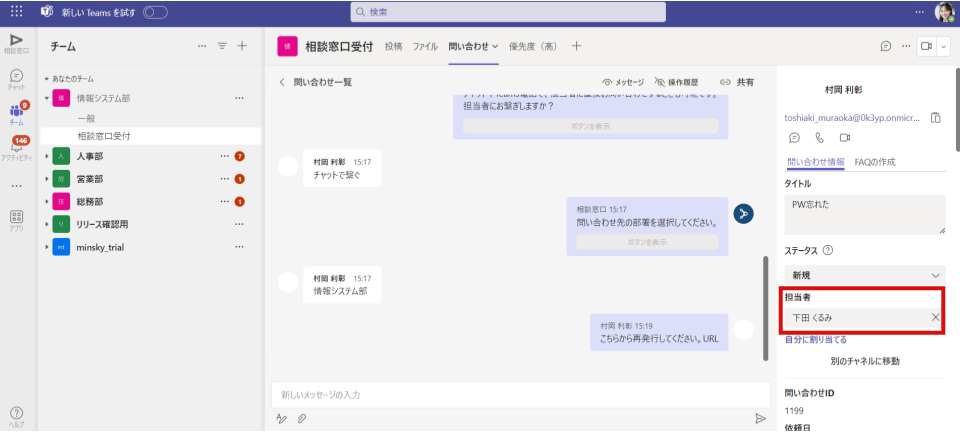
Task: Click the 新しいメッセージの入力 box
Action: 520,395
